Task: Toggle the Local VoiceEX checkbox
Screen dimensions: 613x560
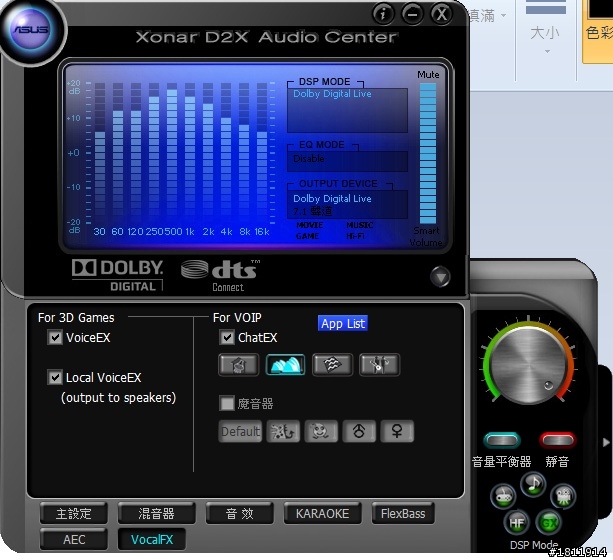Action: point(55,377)
